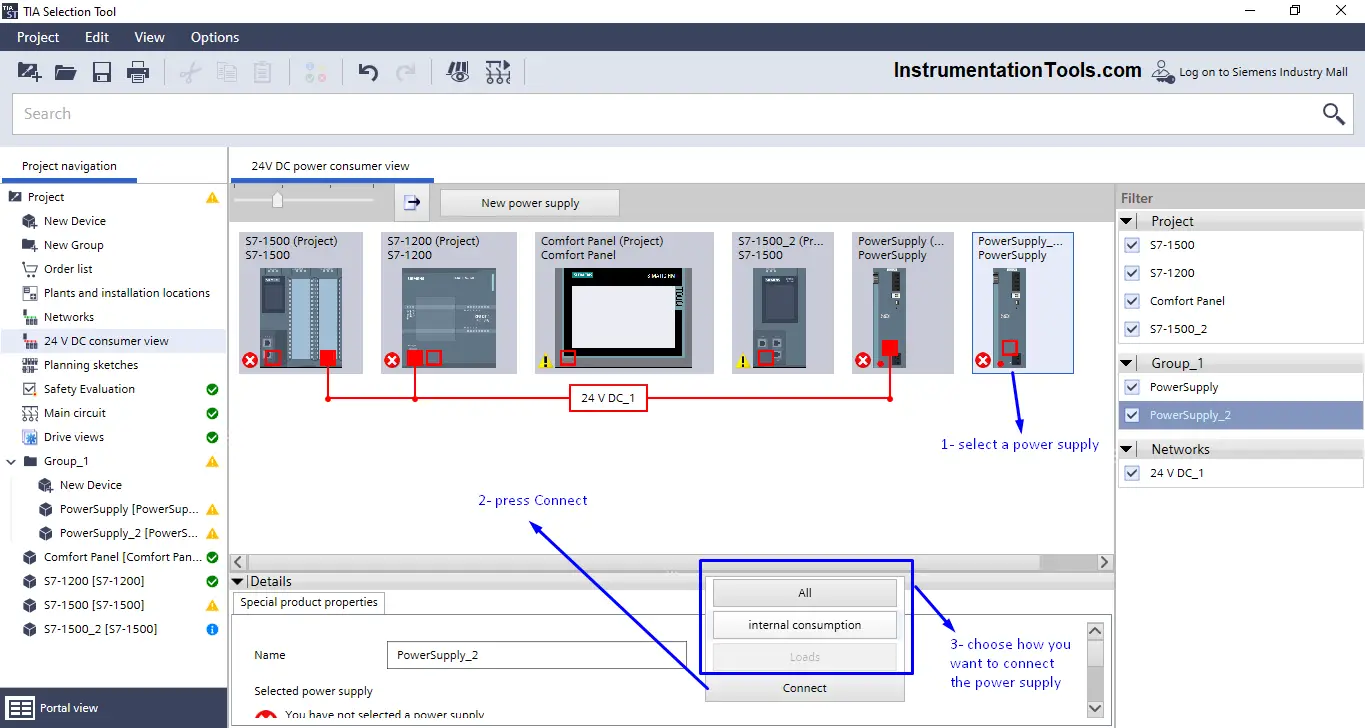Viewport: 1365px width, 728px height.
Task: Click the New project toolbar icon
Action: (29, 72)
